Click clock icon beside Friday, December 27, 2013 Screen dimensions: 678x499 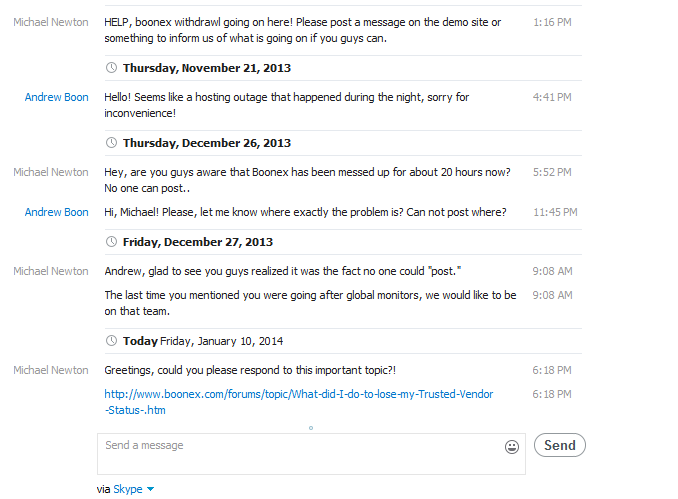click(112, 242)
